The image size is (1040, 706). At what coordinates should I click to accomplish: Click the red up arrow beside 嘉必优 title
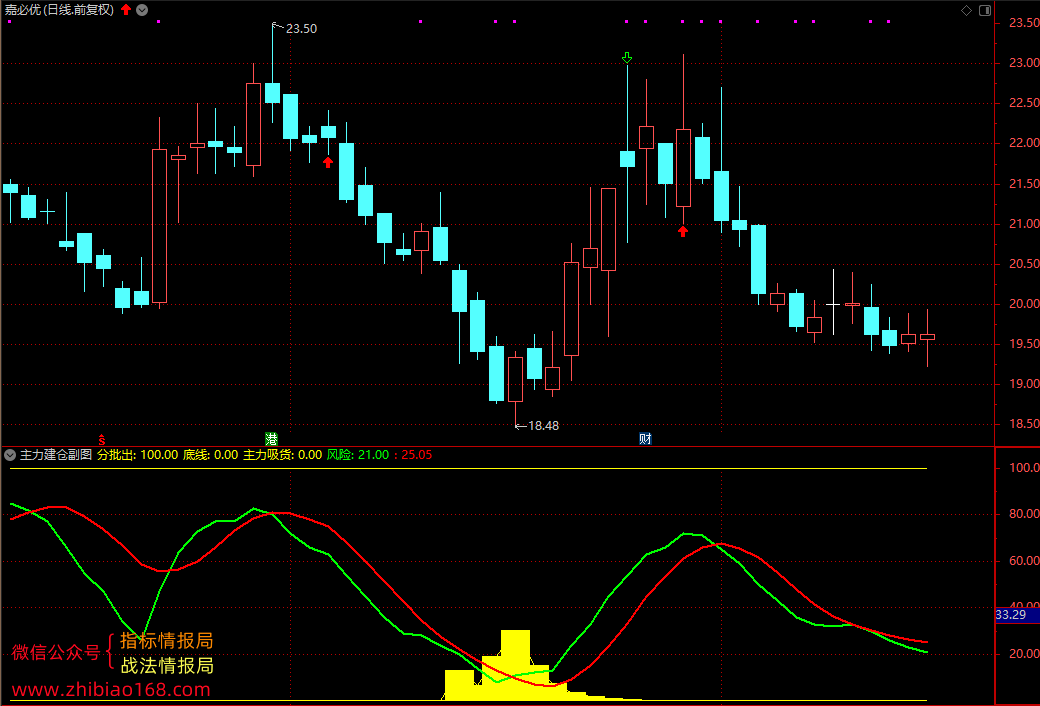126,9
